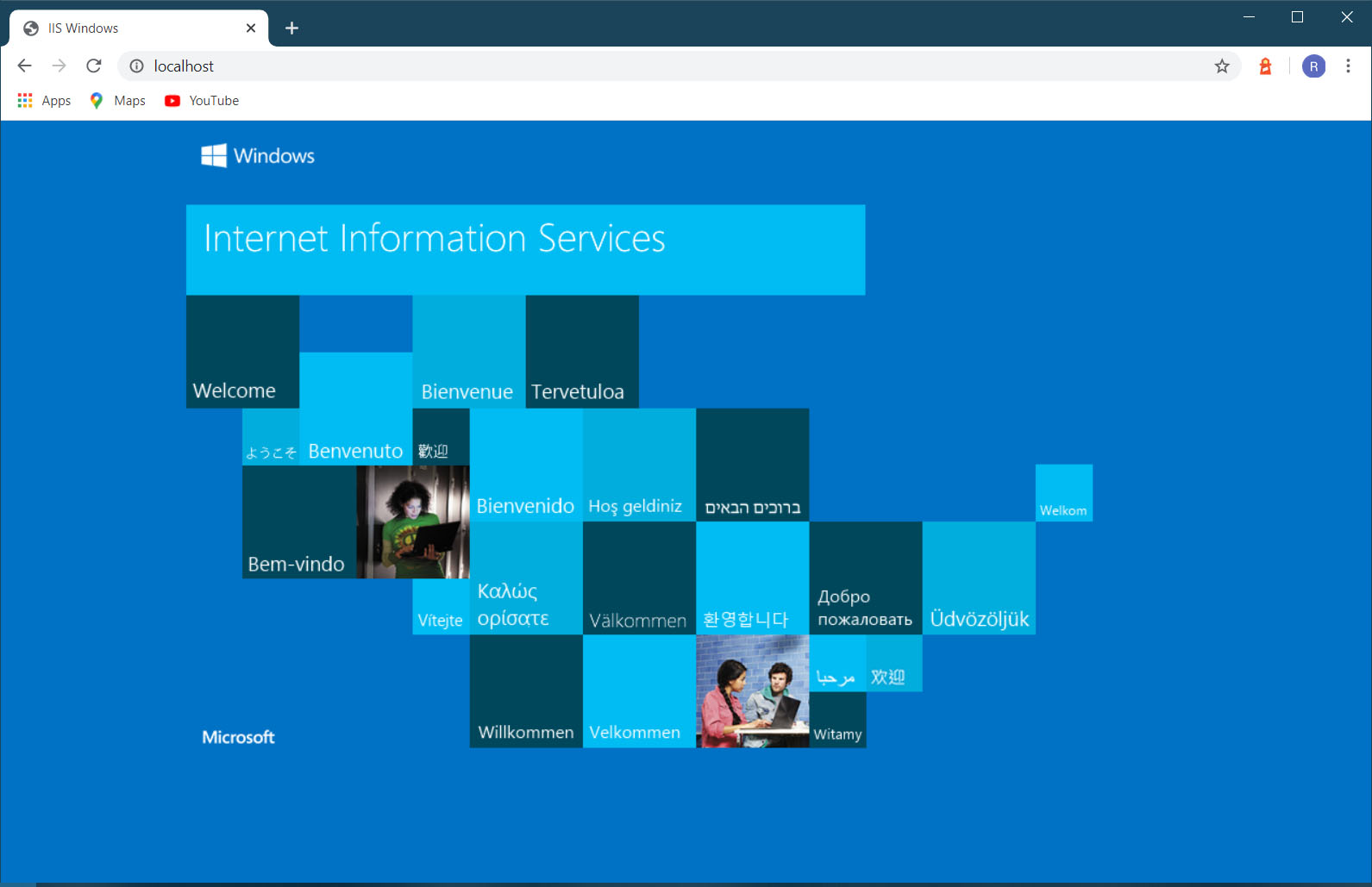Close the IIS Windows tab
The image size is (1372, 887).
pos(251,28)
